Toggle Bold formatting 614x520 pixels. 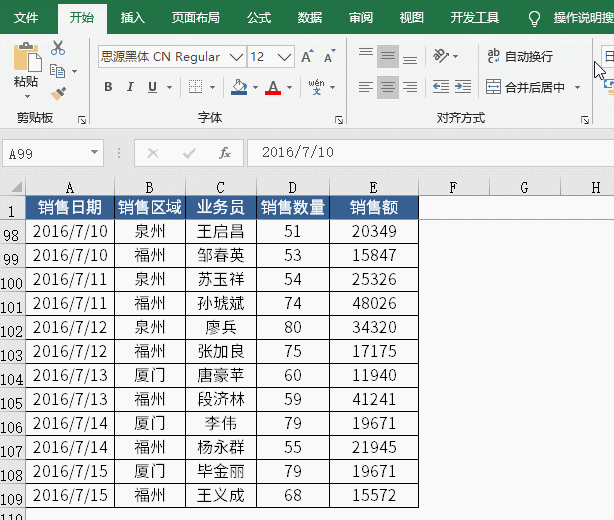pyautogui.click(x=108, y=87)
